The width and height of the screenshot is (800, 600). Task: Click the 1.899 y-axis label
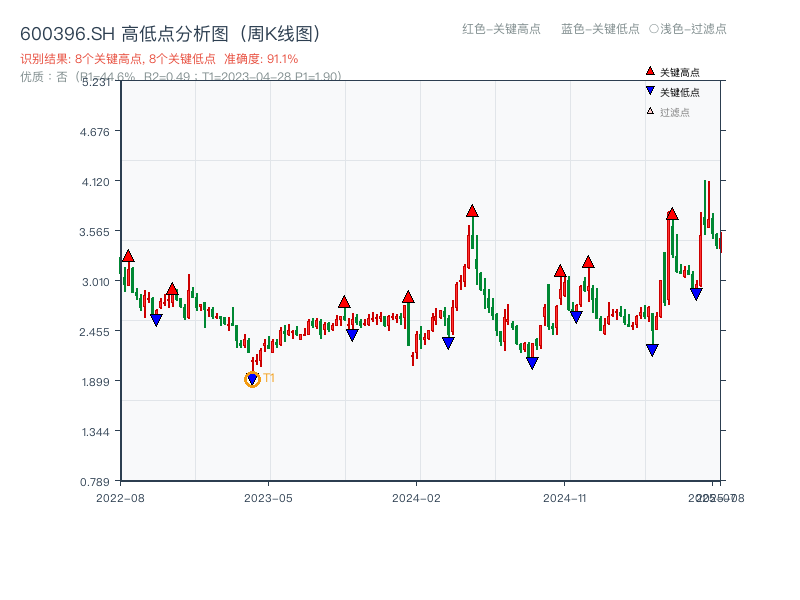pos(95,382)
